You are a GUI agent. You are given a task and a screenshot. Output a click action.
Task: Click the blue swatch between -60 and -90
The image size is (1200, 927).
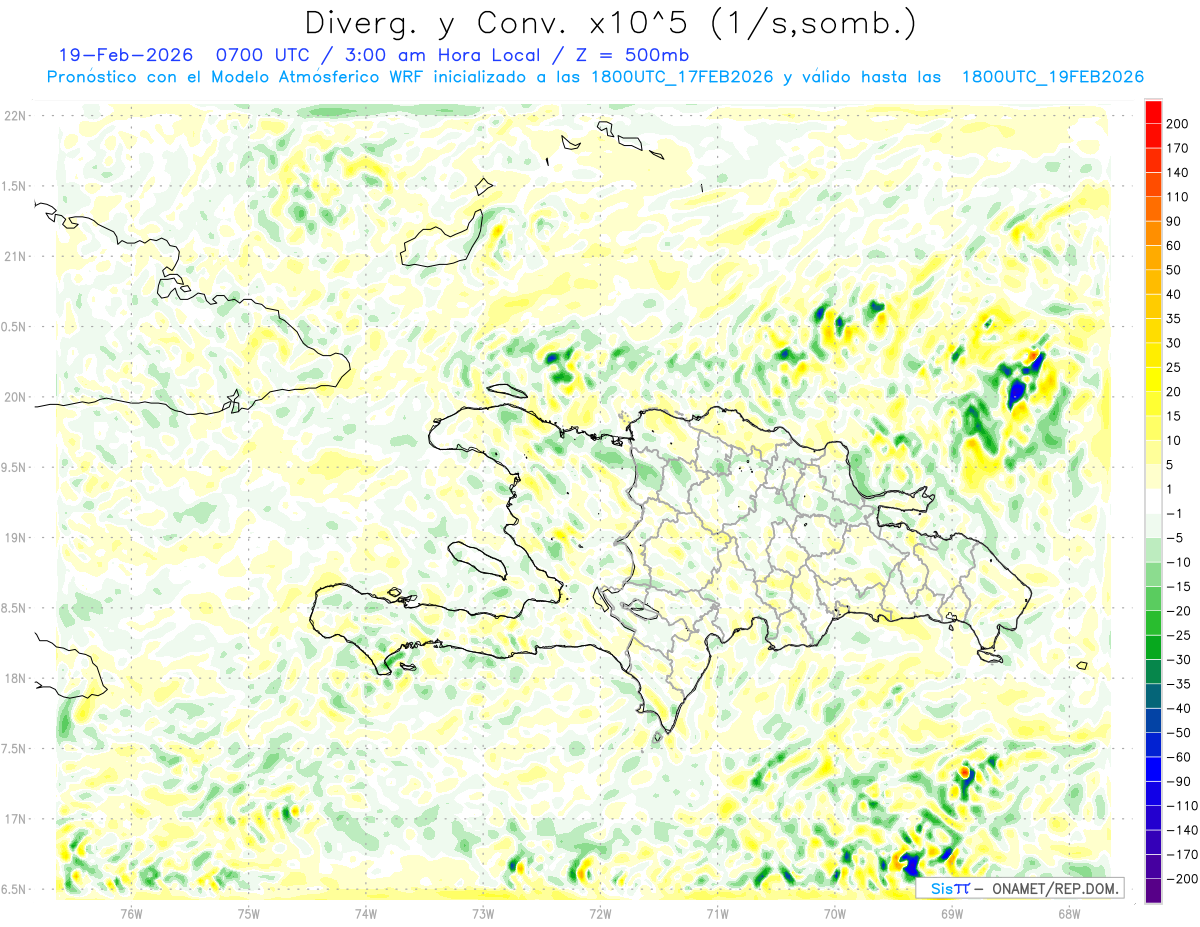pyautogui.click(x=1153, y=770)
